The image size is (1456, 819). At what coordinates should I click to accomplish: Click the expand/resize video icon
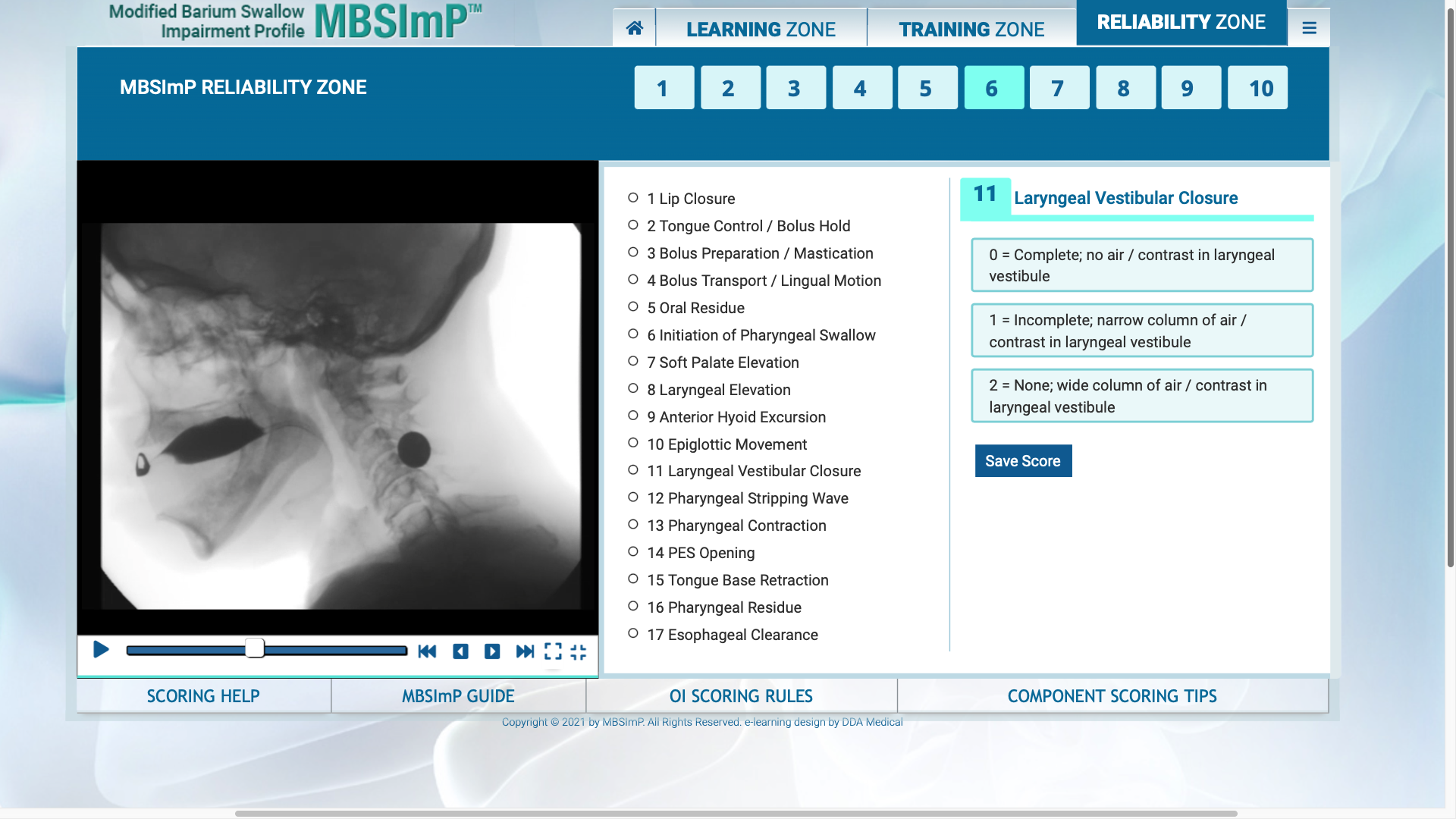pos(555,652)
